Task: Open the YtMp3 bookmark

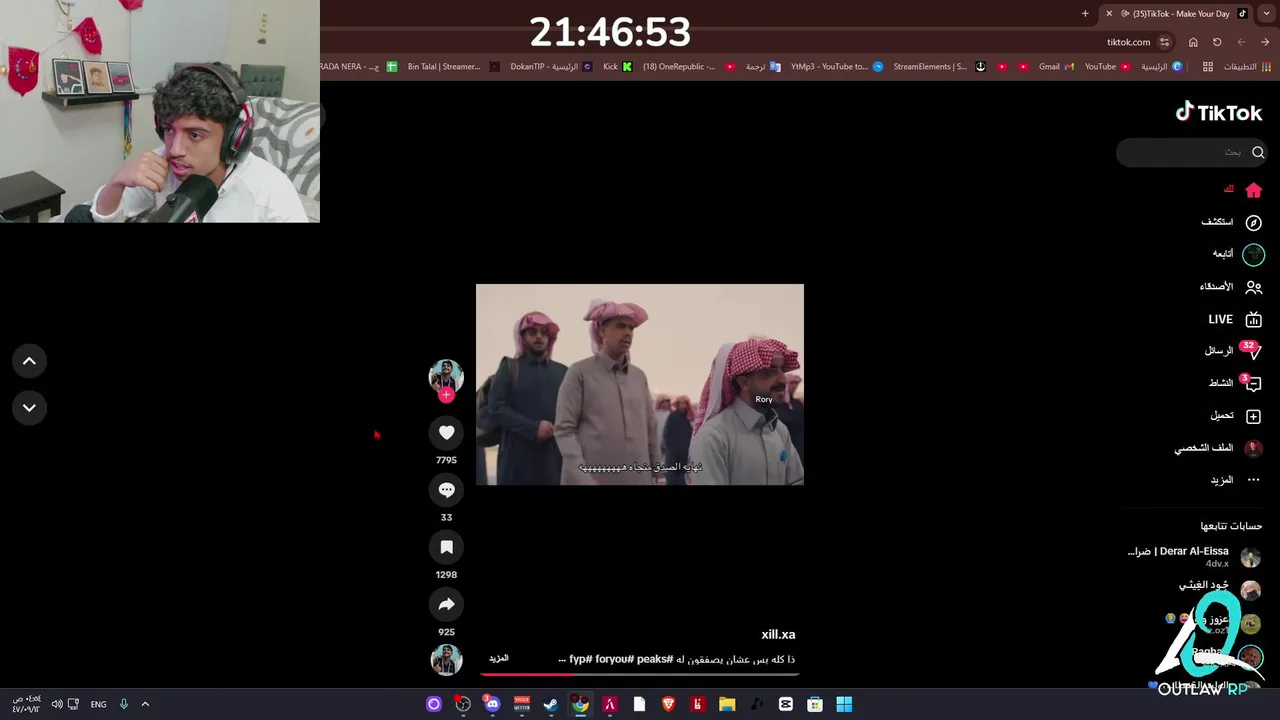Action: point(836,67)
